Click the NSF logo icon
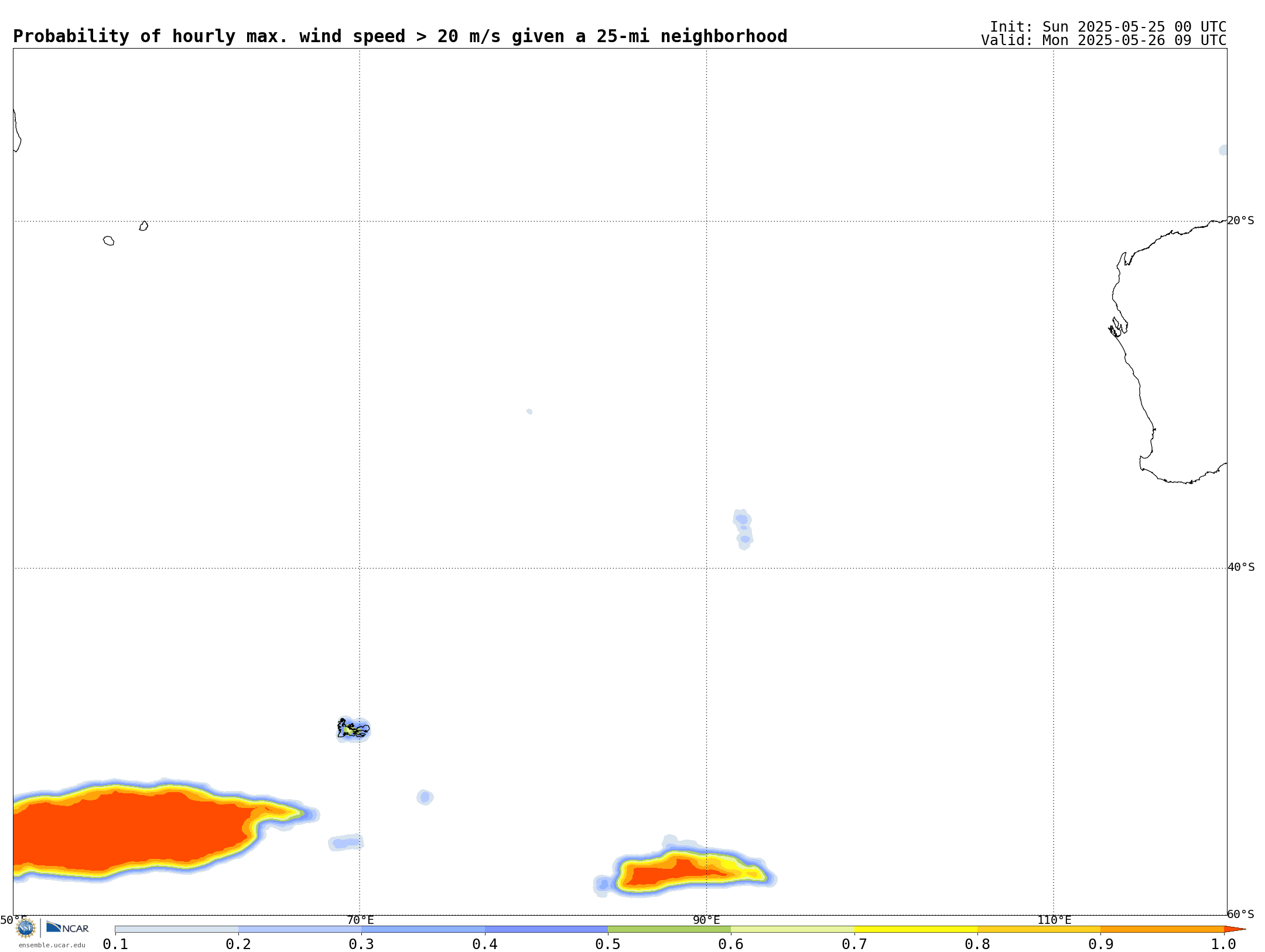The height and width of the screenshot is (952, 1265). 26,928
